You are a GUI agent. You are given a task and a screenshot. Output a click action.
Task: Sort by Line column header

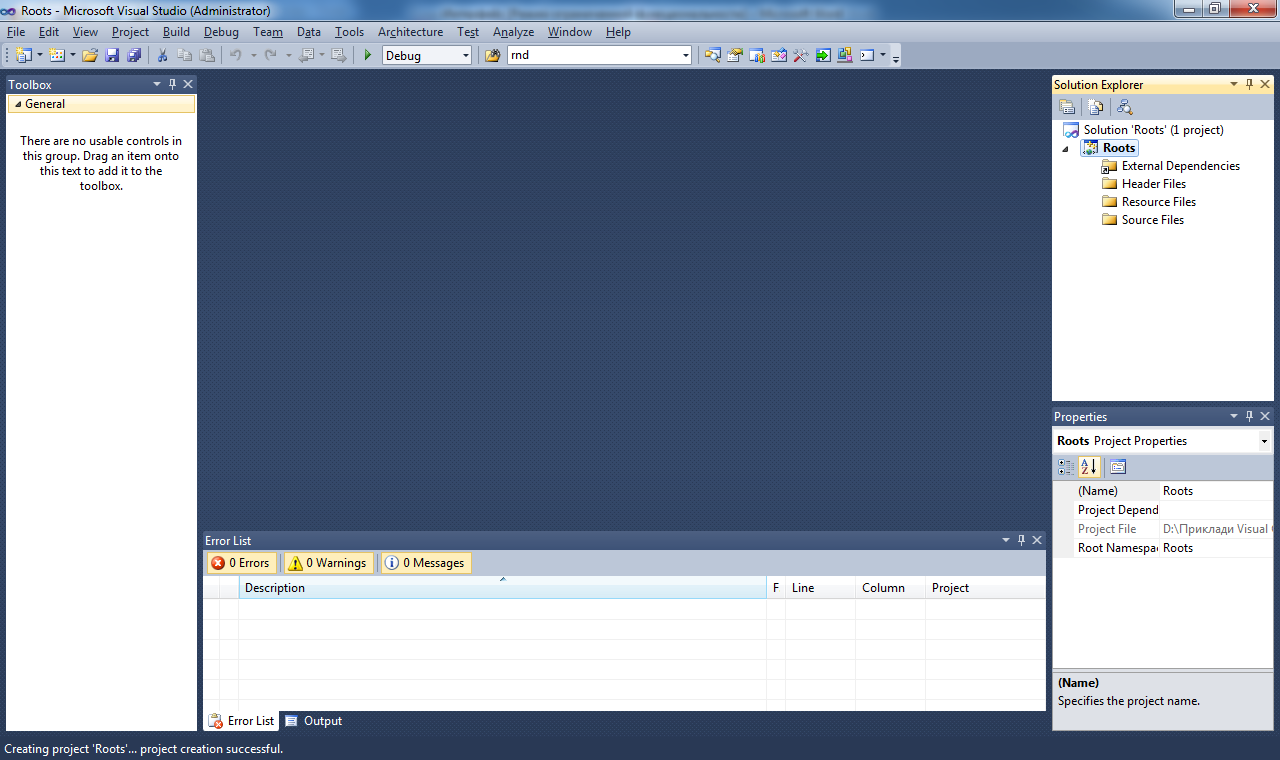820,588
